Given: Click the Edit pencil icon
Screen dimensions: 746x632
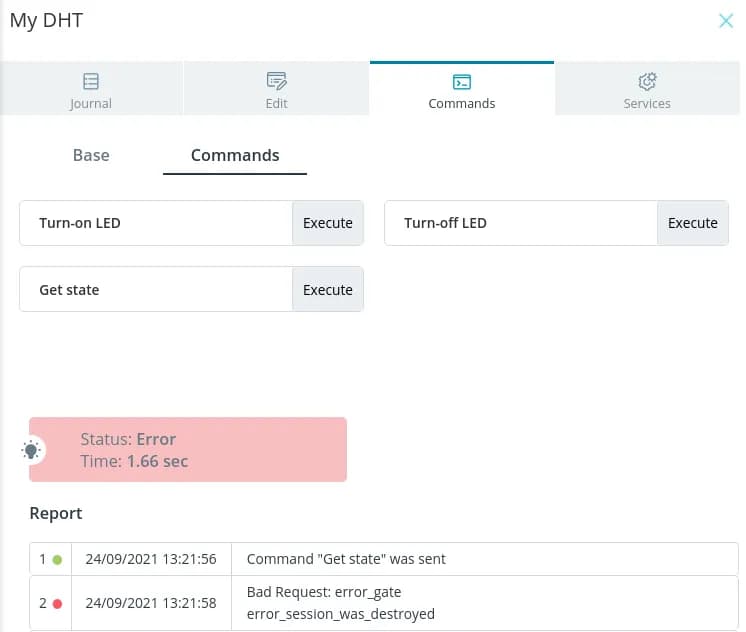Looking at the screenshot, I should tap(276, 81).
